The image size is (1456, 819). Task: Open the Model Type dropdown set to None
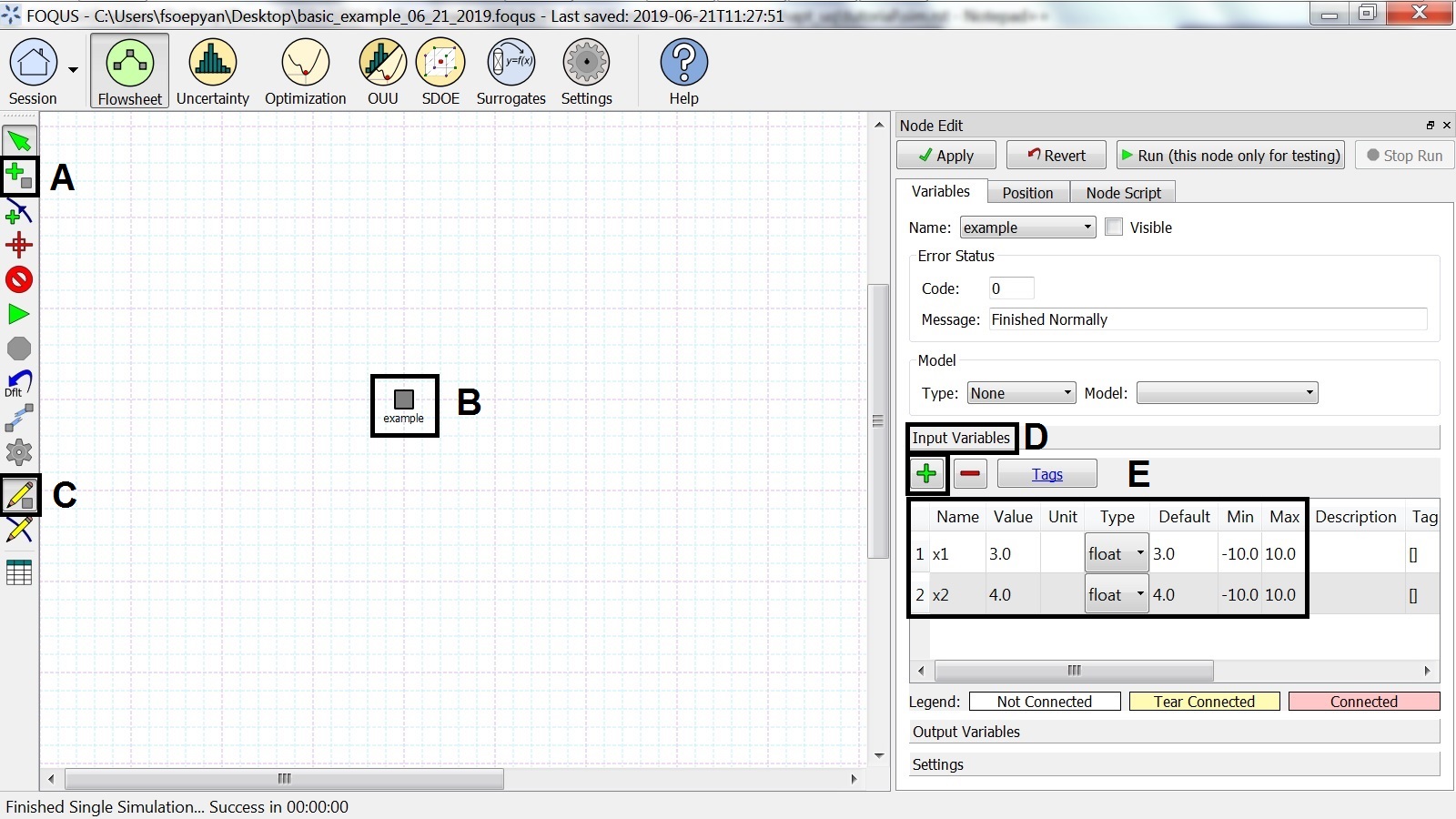click(1019, 392)
